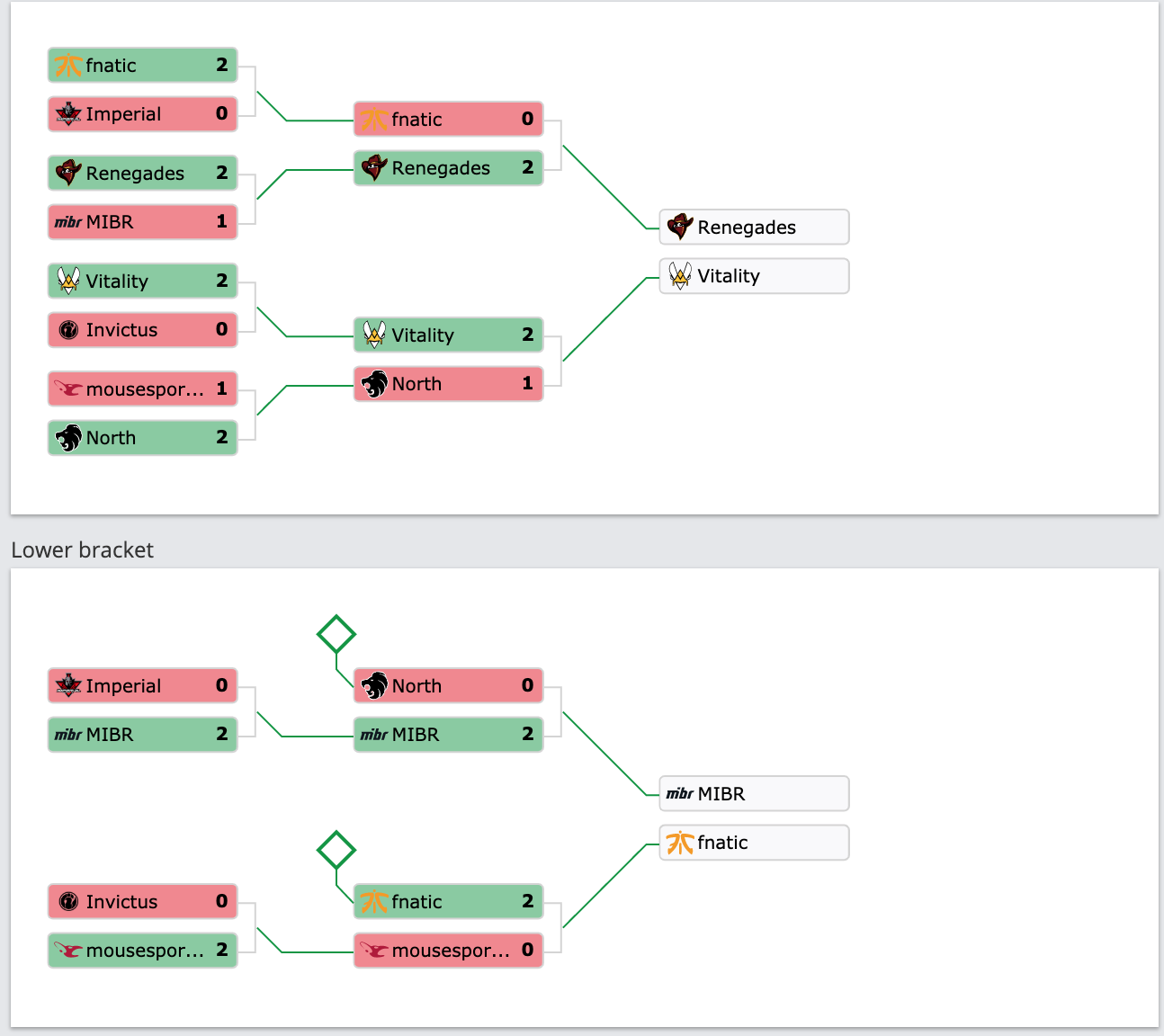Click the Renegades logo in the upper final slot

680,228
